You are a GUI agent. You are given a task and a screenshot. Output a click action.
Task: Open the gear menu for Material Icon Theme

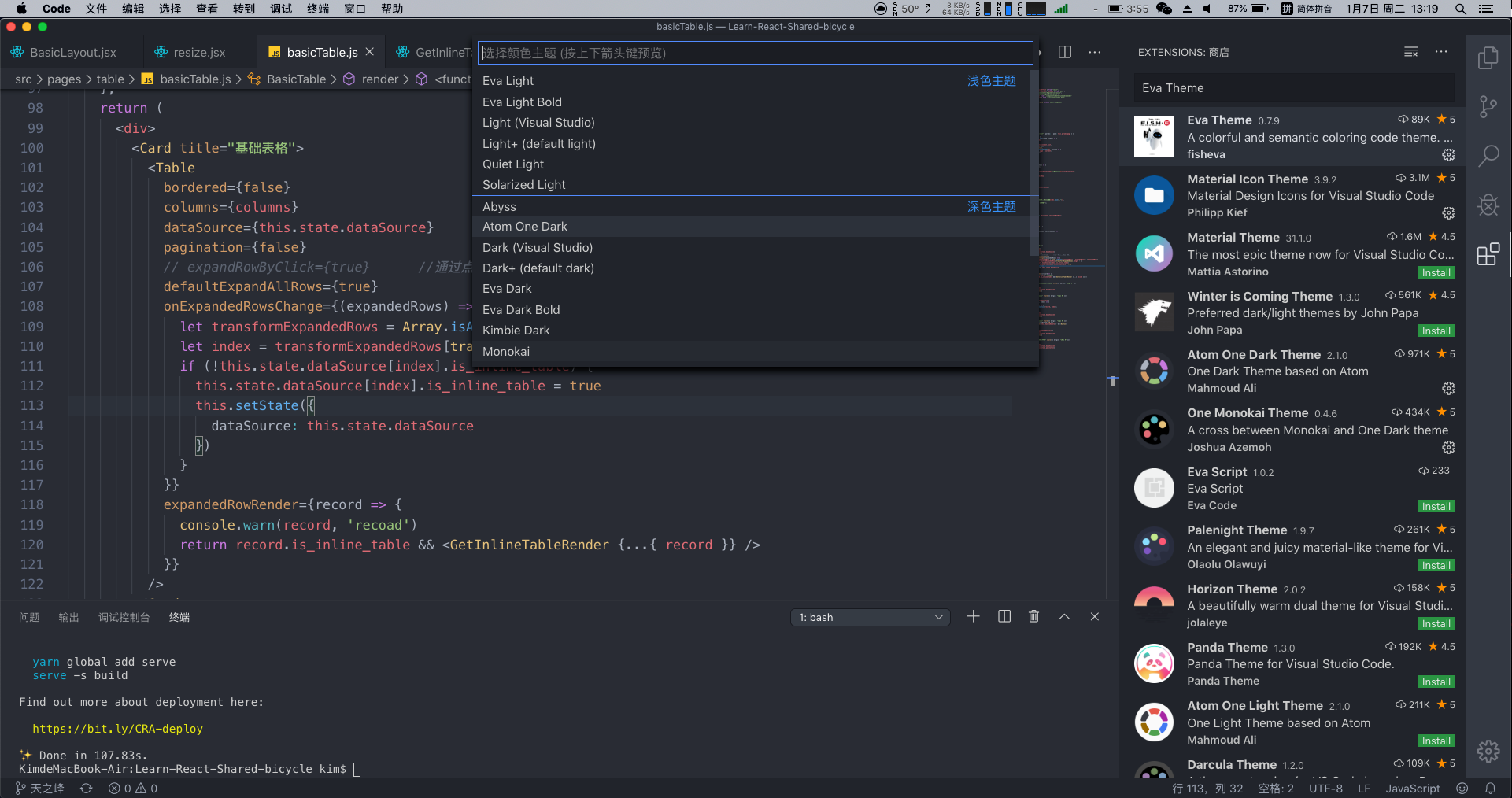click(x=1448, y=213)
